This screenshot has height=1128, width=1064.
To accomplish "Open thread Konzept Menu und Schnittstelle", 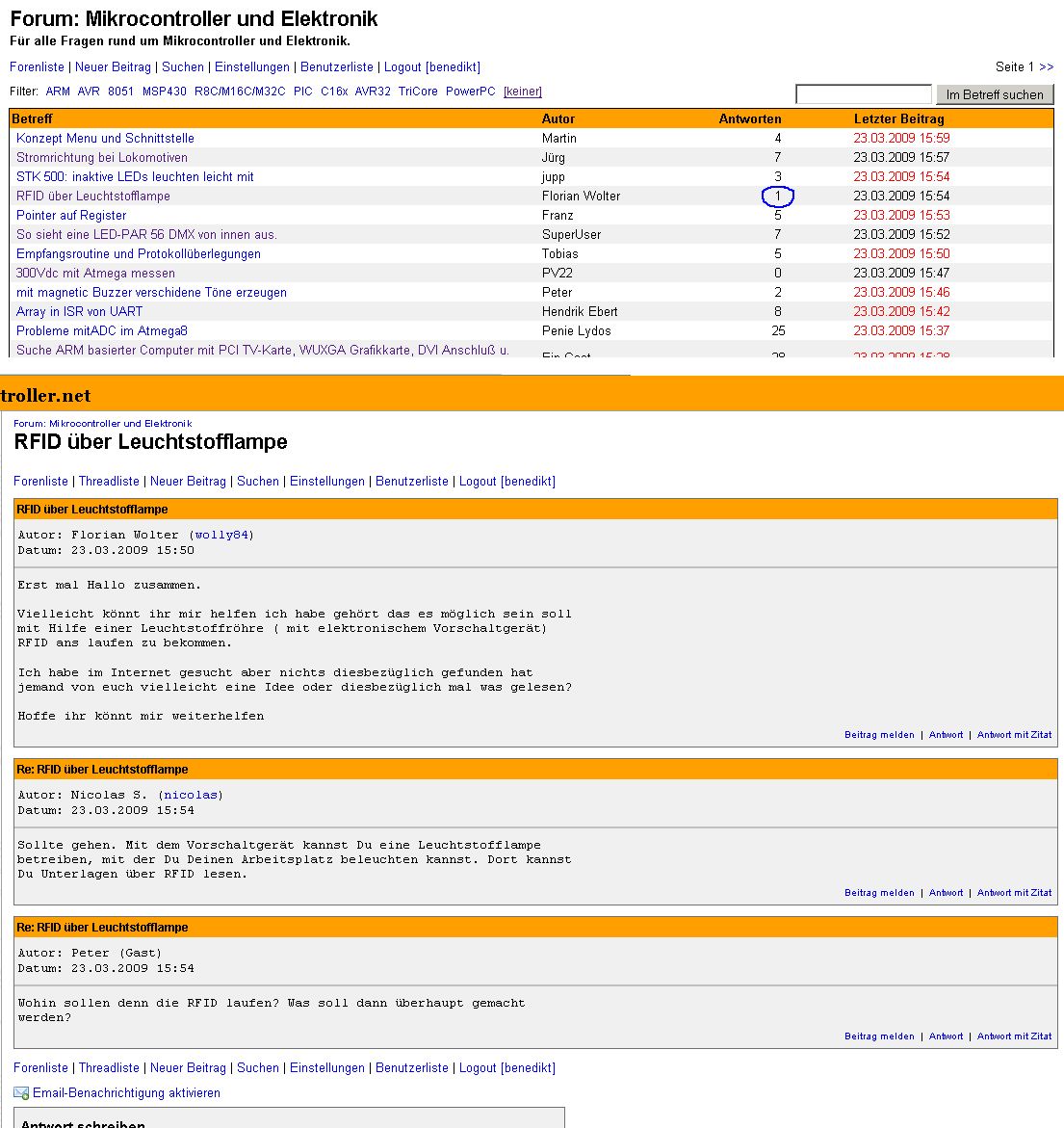I will (x=105, y=138).
